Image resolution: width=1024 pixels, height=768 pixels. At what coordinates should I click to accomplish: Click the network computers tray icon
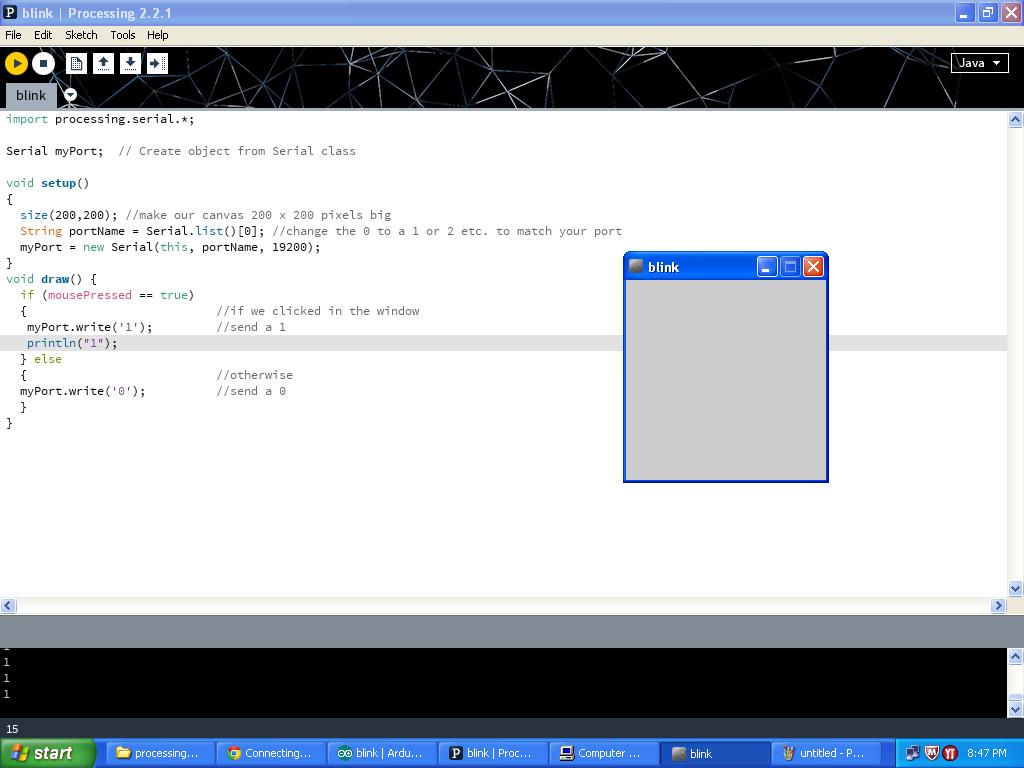(912, 753)
